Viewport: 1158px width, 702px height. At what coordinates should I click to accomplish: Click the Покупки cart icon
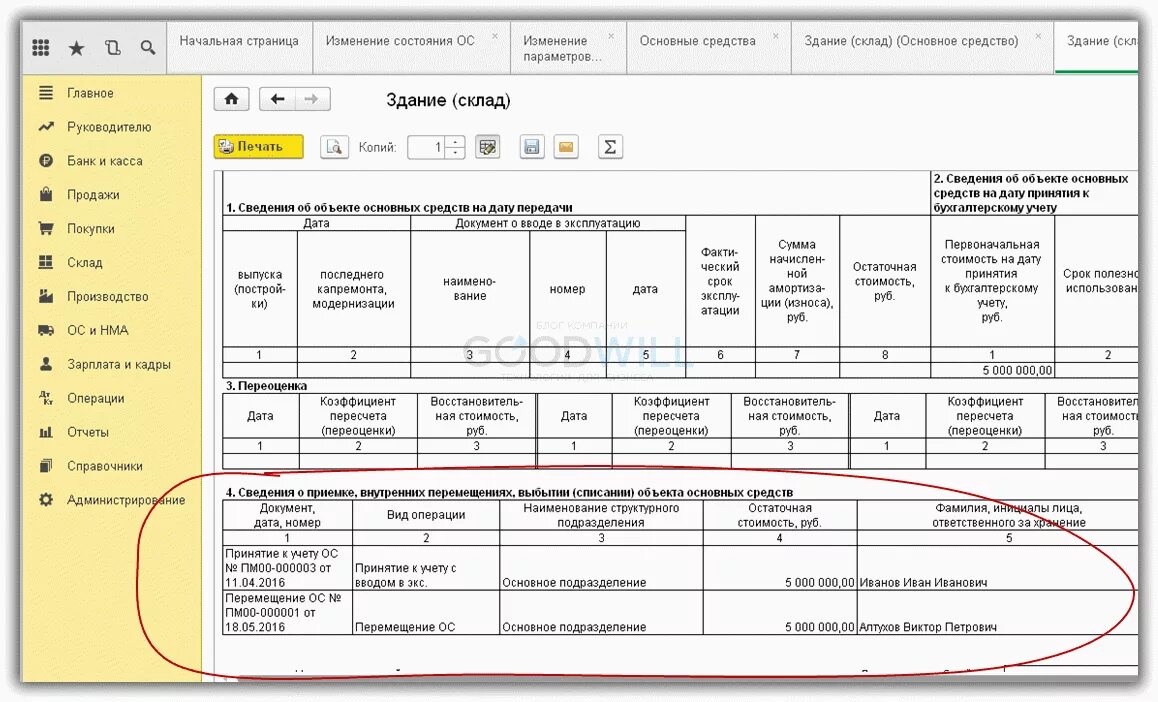tap(46, 229)
